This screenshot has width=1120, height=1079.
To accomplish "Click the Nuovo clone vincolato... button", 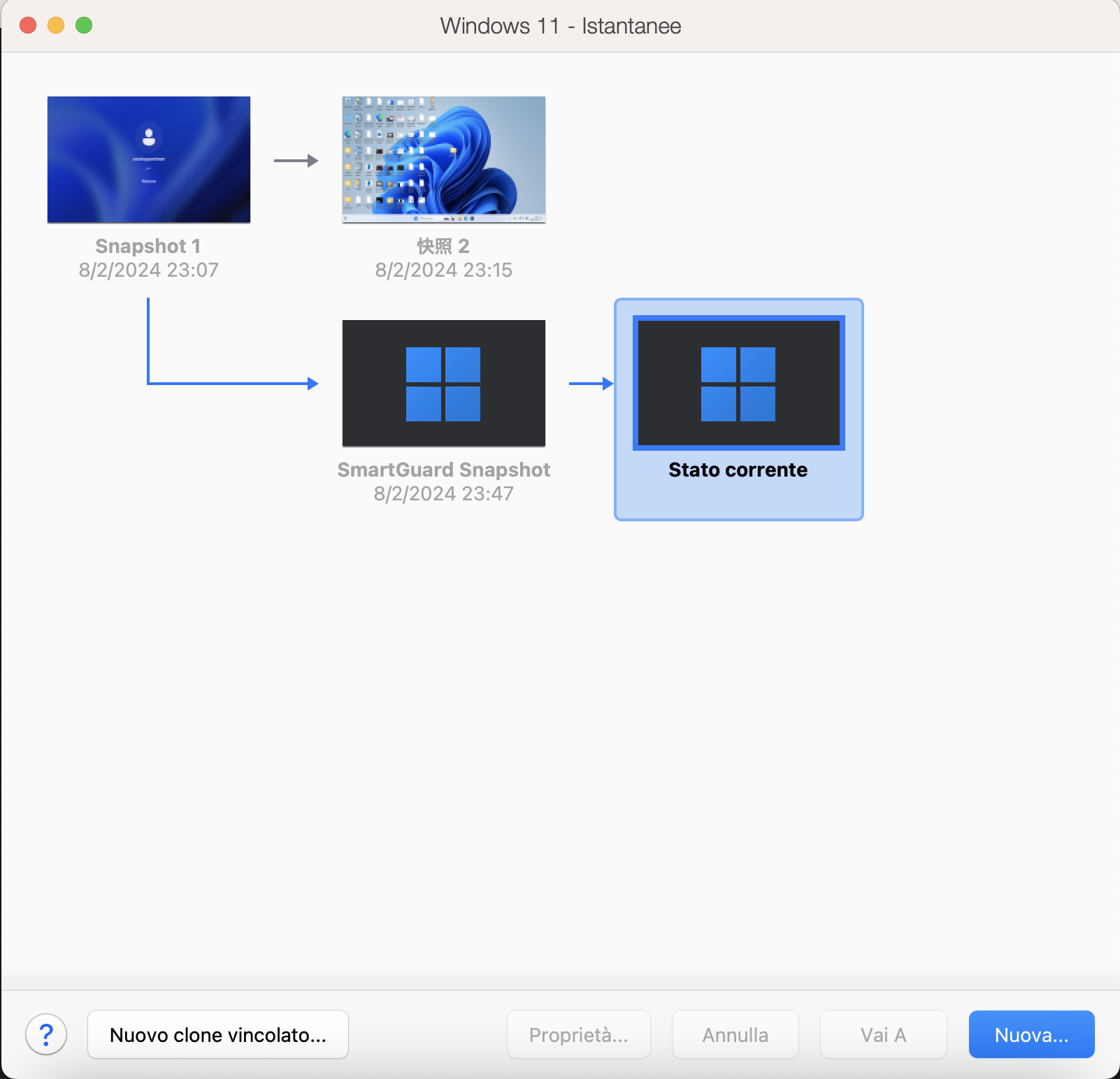I will [x=218, y=1034].
